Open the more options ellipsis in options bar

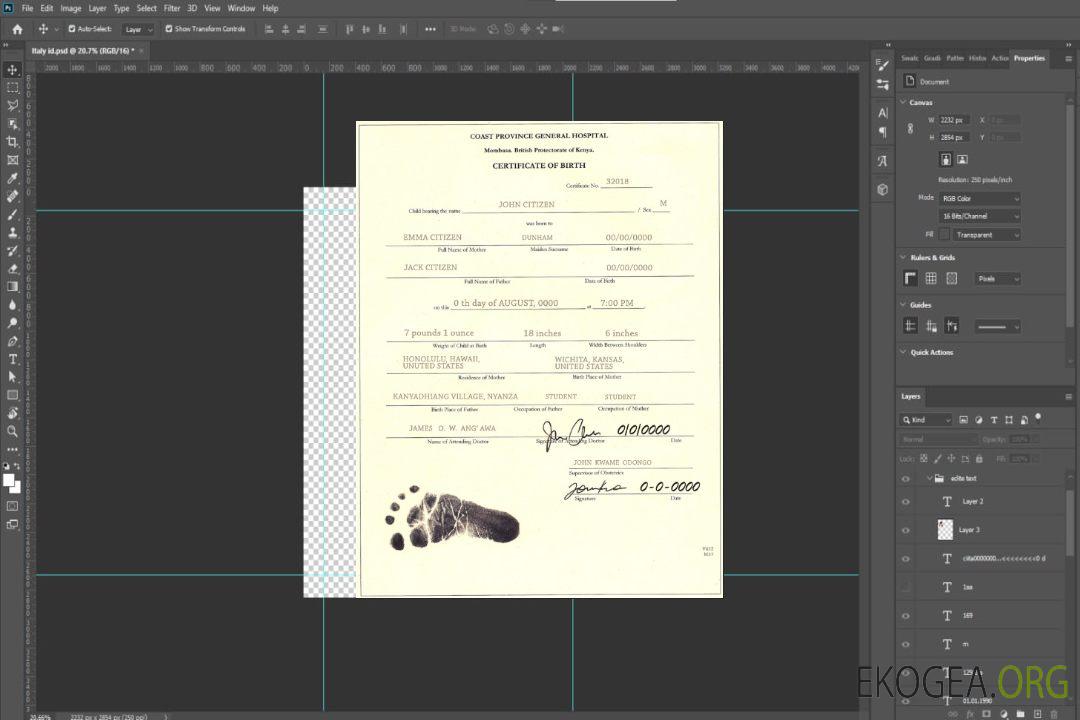point(430,29)
